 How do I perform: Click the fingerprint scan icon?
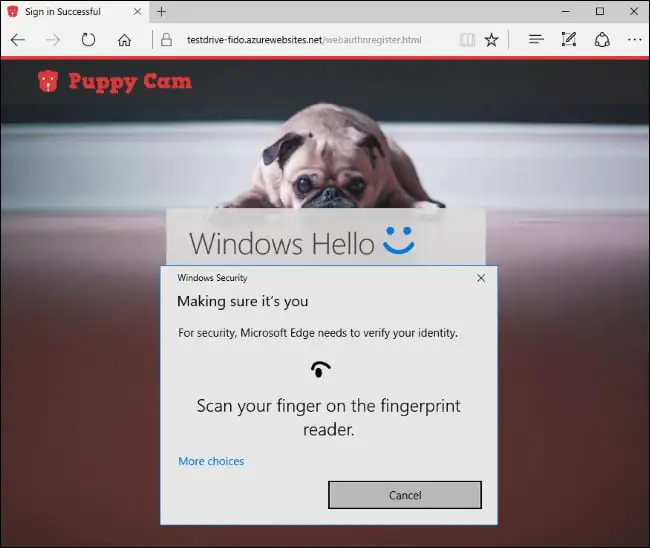coord(320,369)
